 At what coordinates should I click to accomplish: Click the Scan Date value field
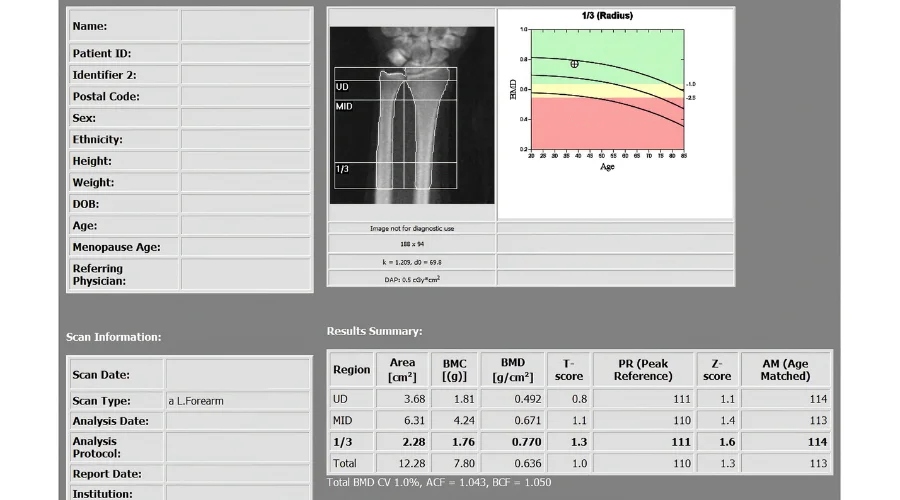pyautogui.click(x=238, y=374)
